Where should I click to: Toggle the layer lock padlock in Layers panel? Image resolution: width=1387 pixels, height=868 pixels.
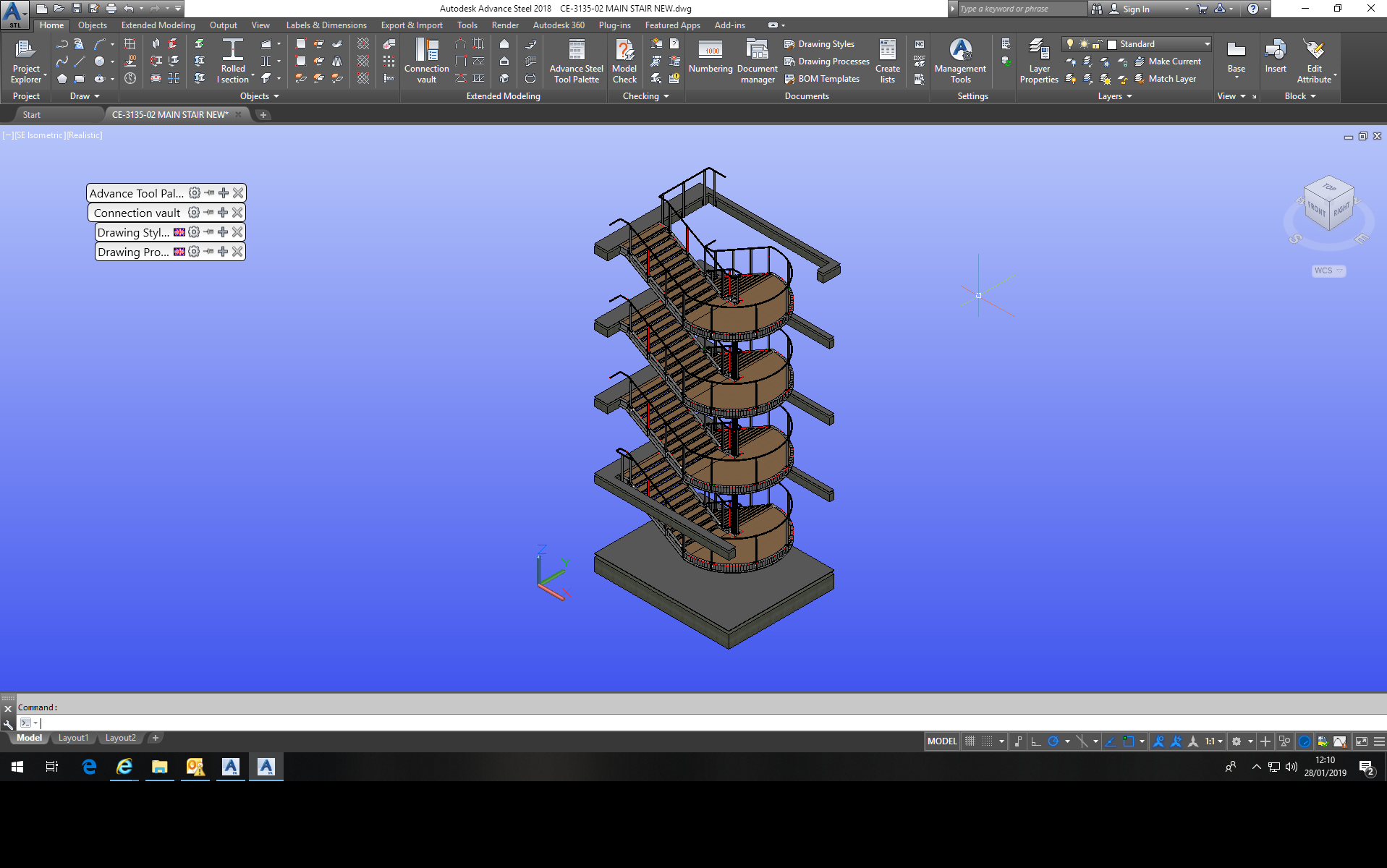point(1096,44)
